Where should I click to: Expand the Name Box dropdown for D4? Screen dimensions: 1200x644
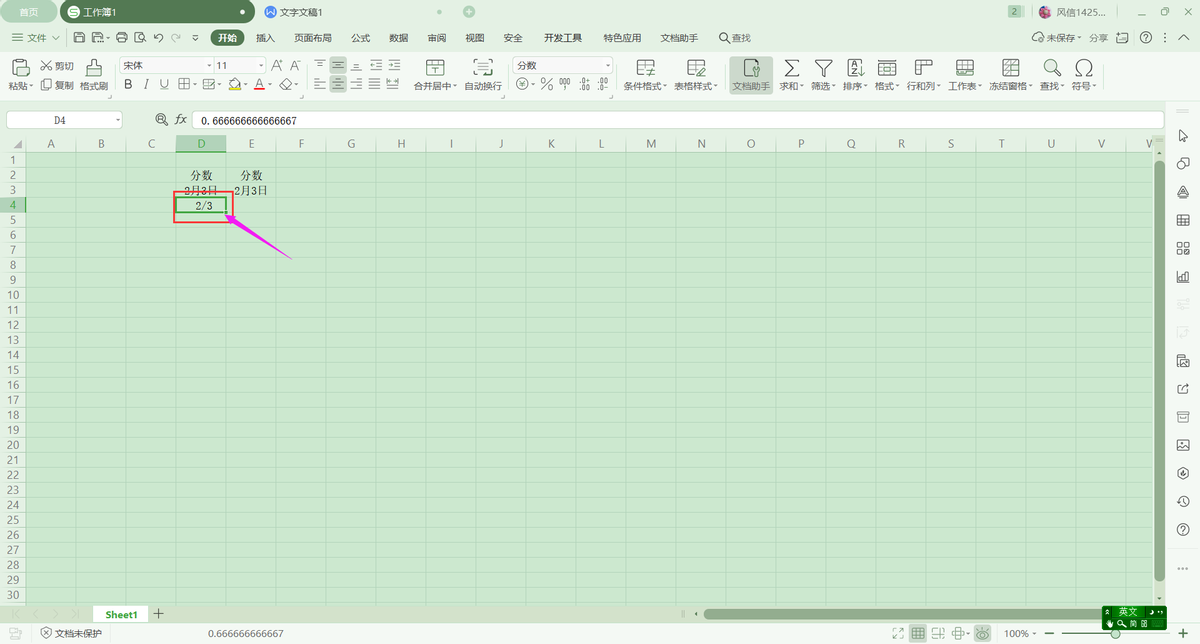[x=118, y=120]
